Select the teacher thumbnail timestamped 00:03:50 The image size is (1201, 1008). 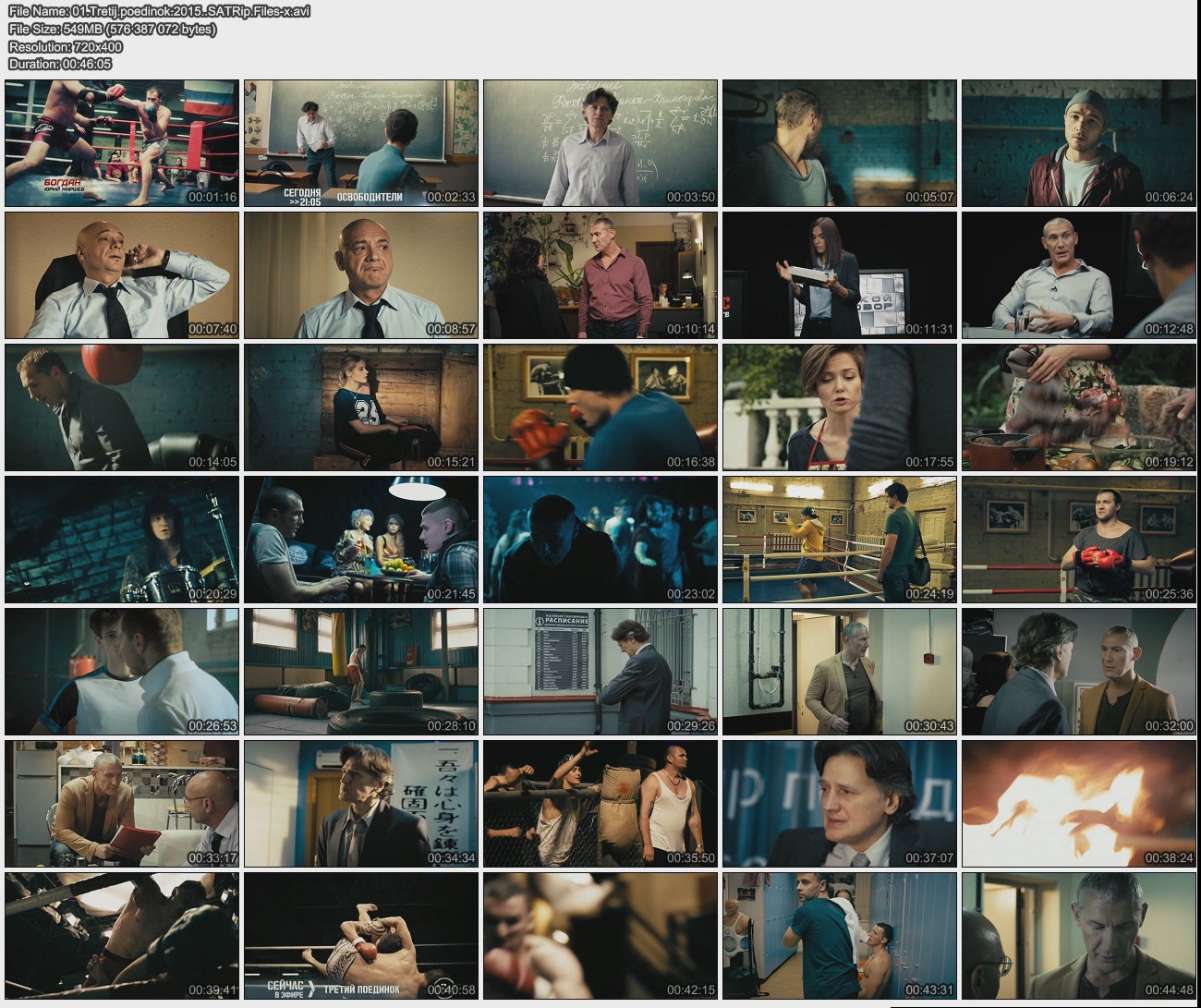coord(600,143)
